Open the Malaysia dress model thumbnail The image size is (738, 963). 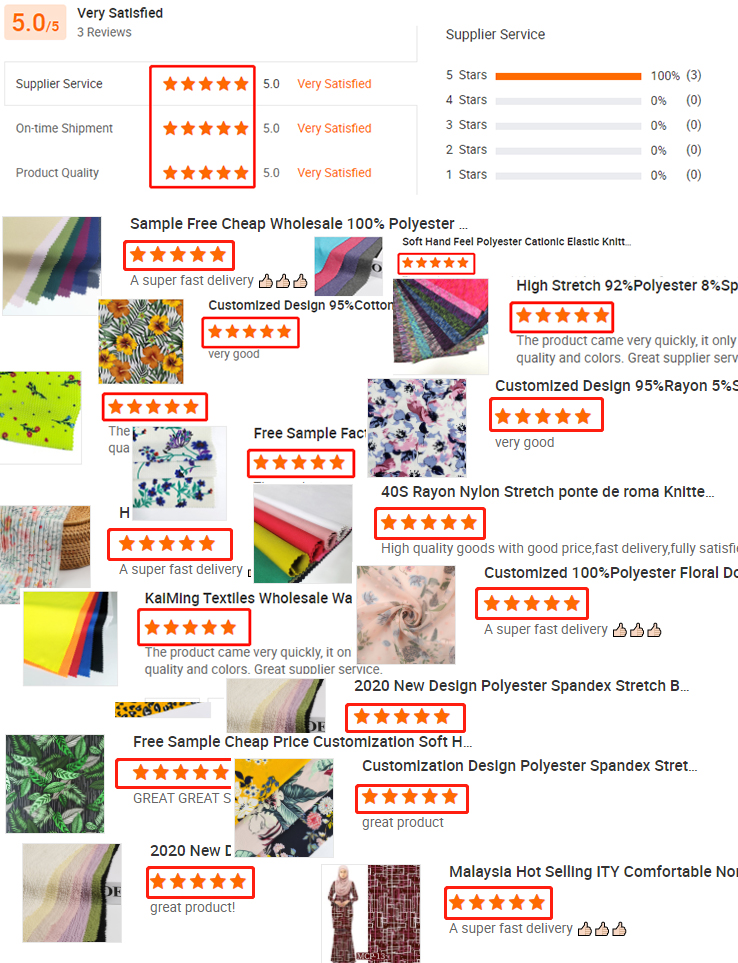[371, 913]
